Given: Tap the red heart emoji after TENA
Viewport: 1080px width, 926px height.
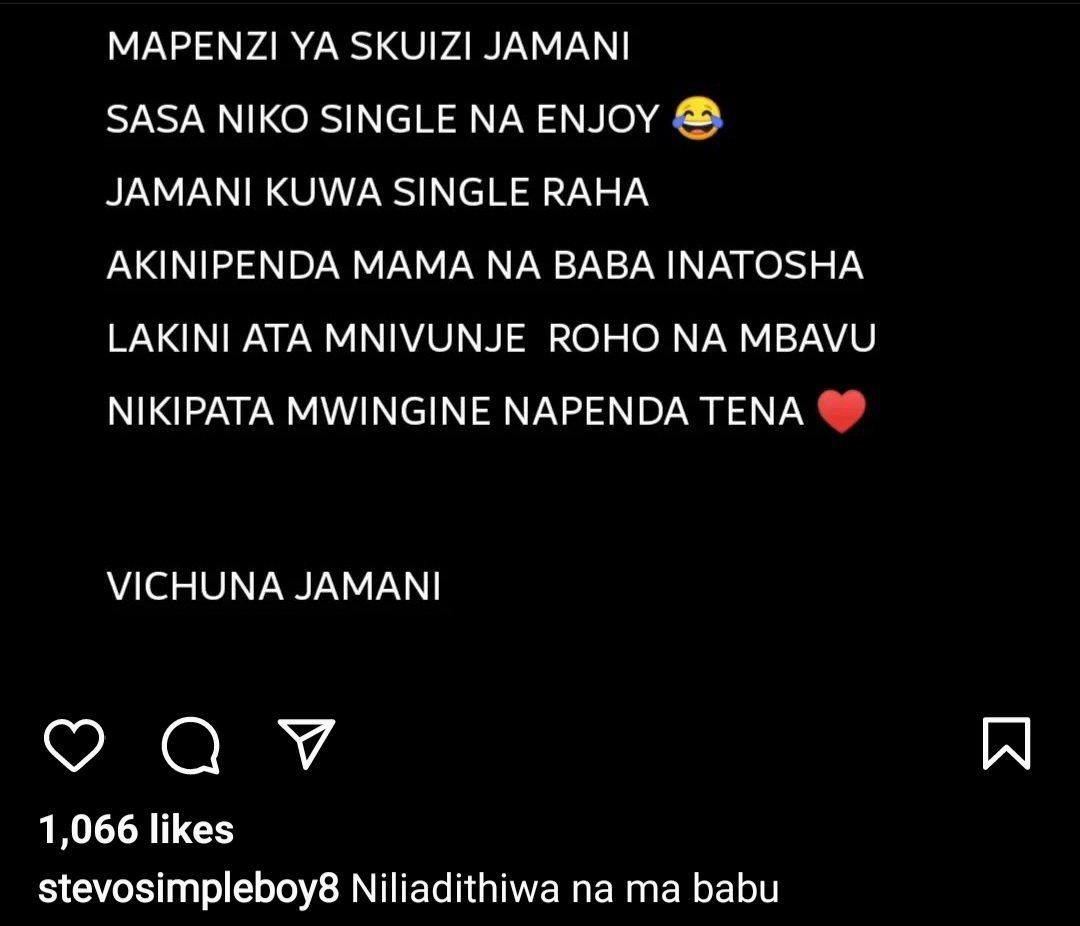Looking at the screenshot, I should coord(841,411).
